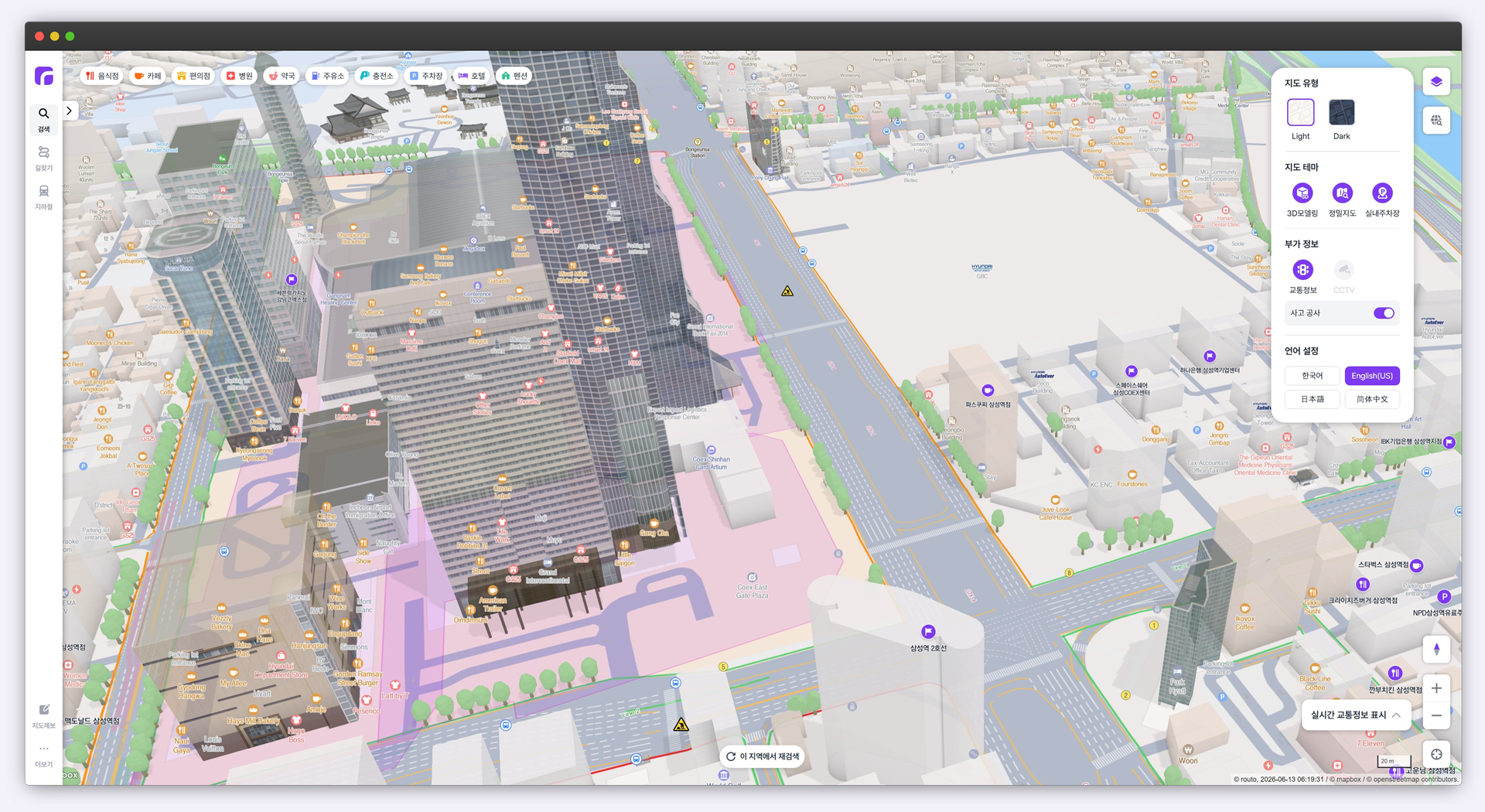Zoom out with the minus button
The height and width of the screenshot is (812, 1485).
click(1436, 716)
